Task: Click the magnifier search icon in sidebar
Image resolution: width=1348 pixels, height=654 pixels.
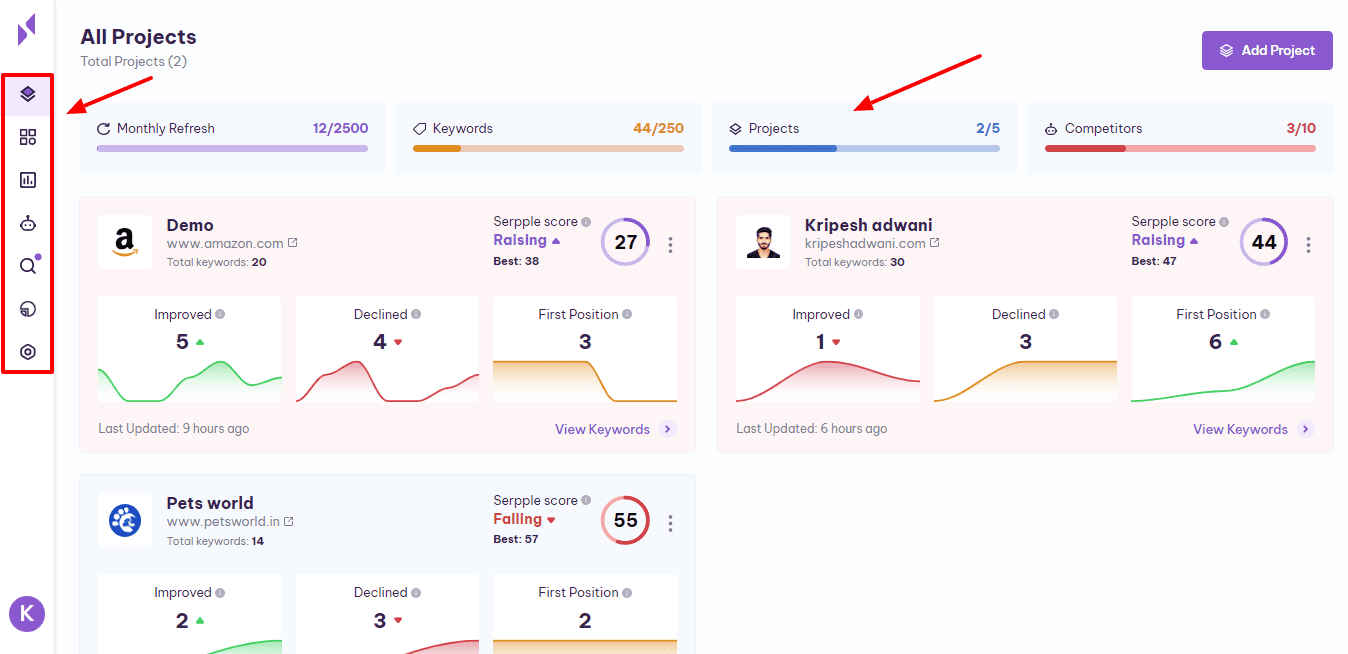Action: pyautogui.click(x=28, y=266)
